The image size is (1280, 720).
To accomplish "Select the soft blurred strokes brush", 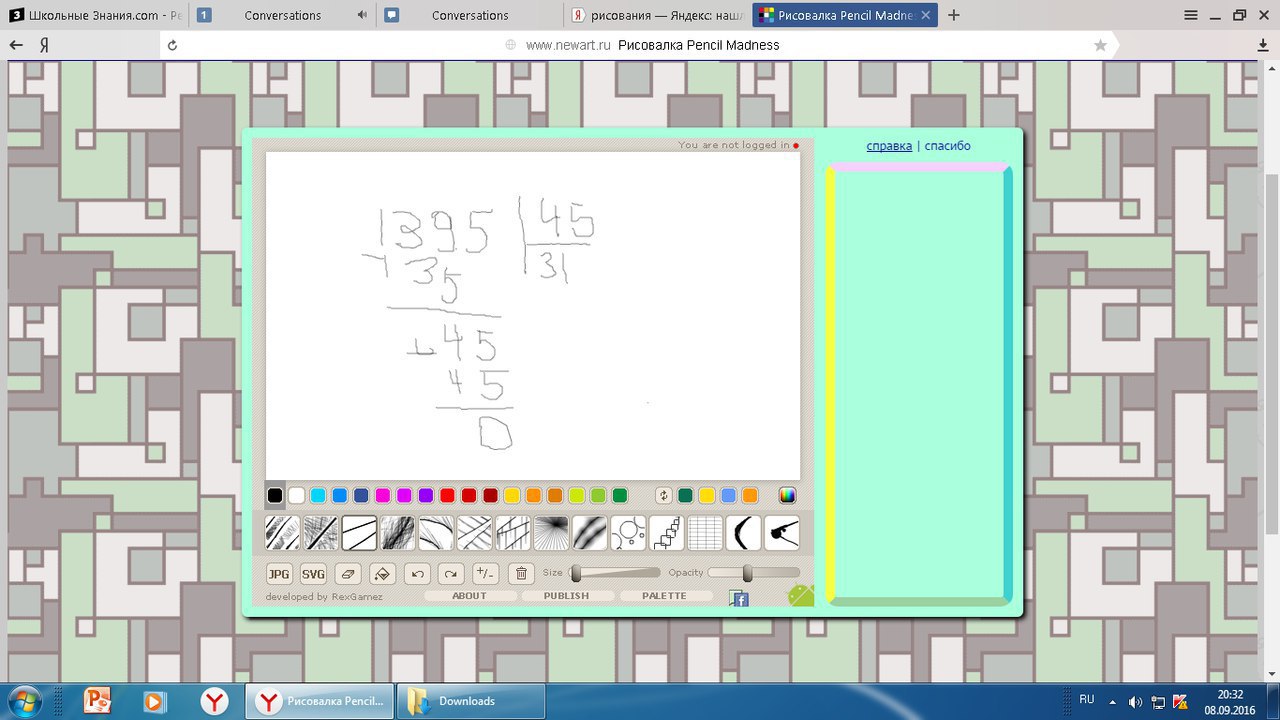I will point(590,533).
